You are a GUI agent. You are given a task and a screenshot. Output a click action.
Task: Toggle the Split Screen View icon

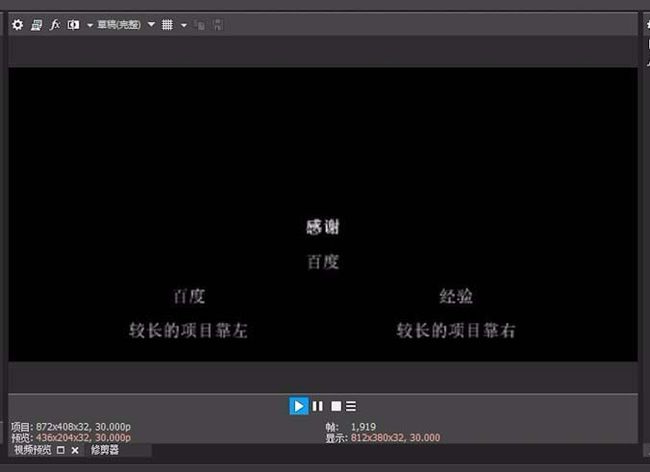pyautogui.click(x=73, y=25)
